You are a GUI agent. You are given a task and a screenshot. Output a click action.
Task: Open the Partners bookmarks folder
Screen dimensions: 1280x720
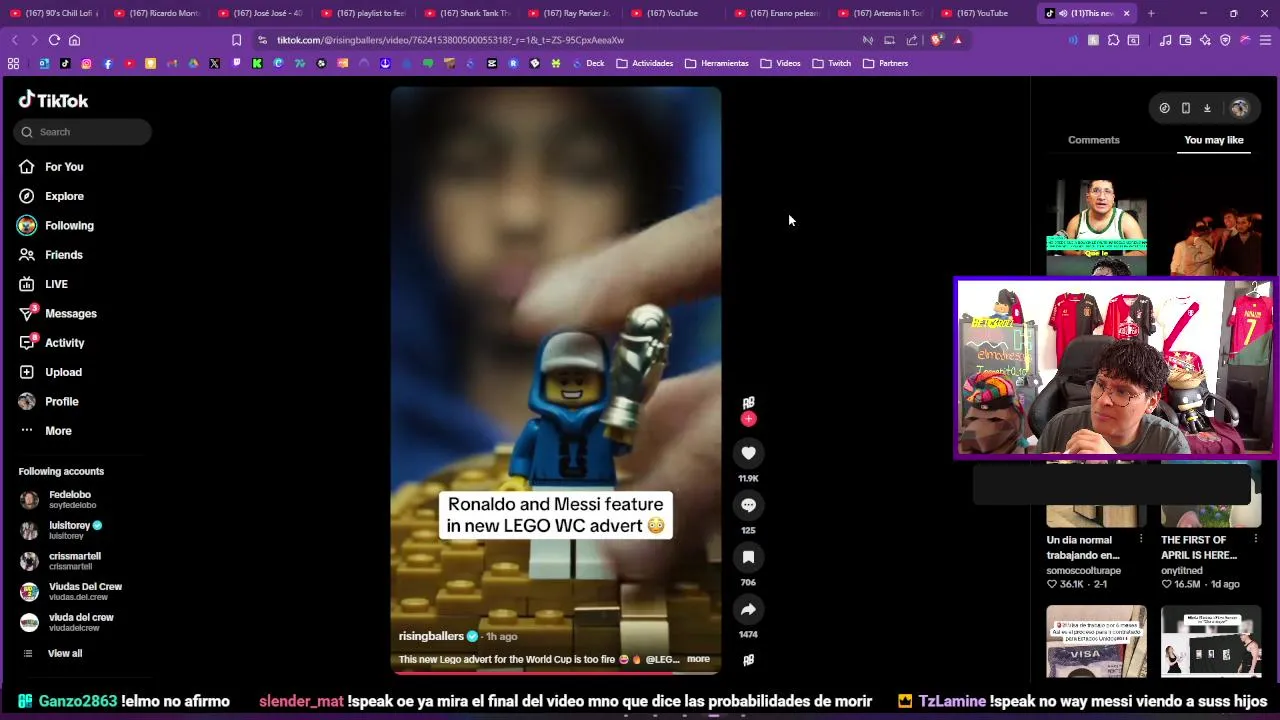pyautogui.click(x=885, y=63)
